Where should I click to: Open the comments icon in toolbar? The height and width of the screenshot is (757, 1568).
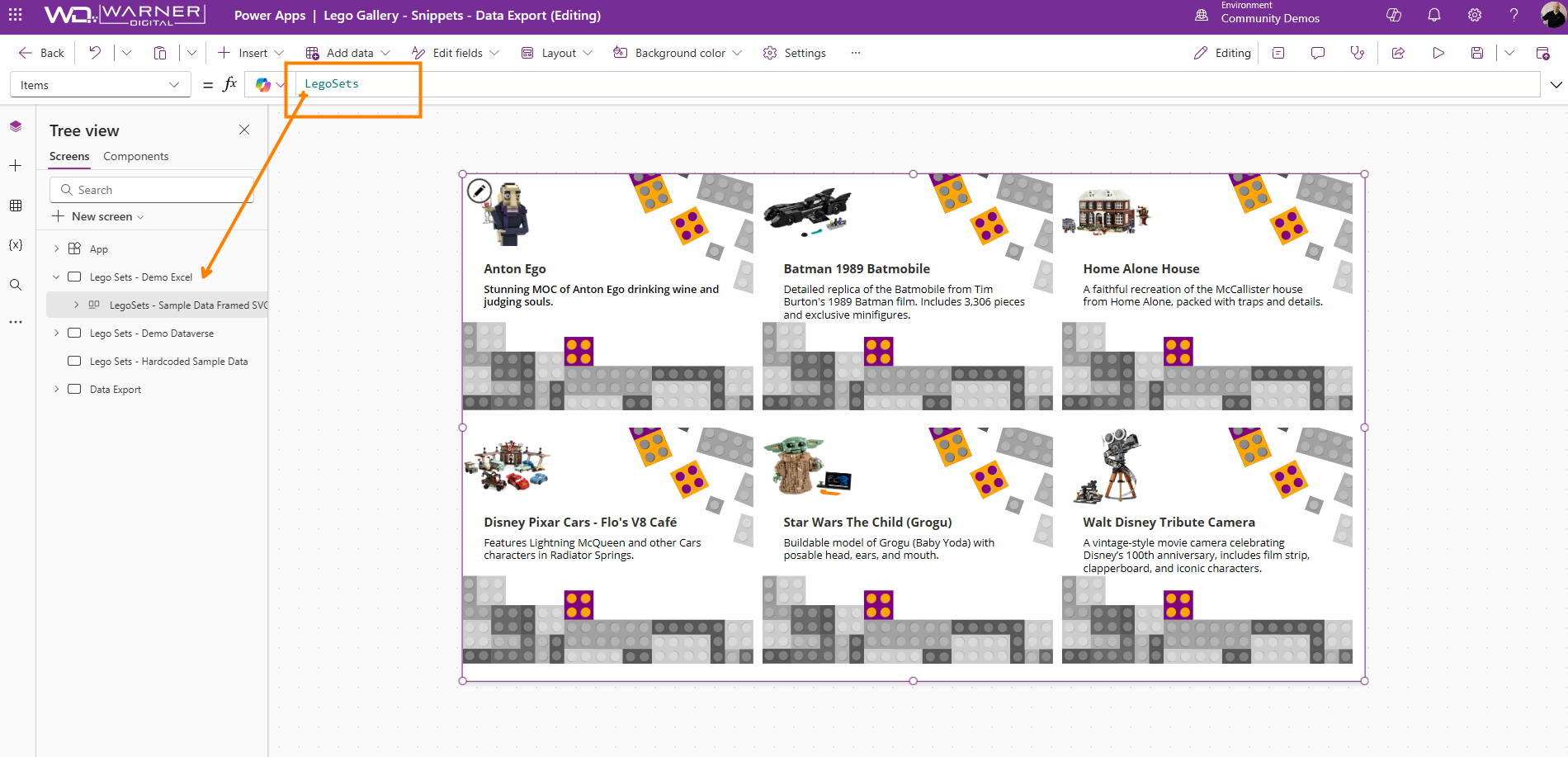point(1318,53)
